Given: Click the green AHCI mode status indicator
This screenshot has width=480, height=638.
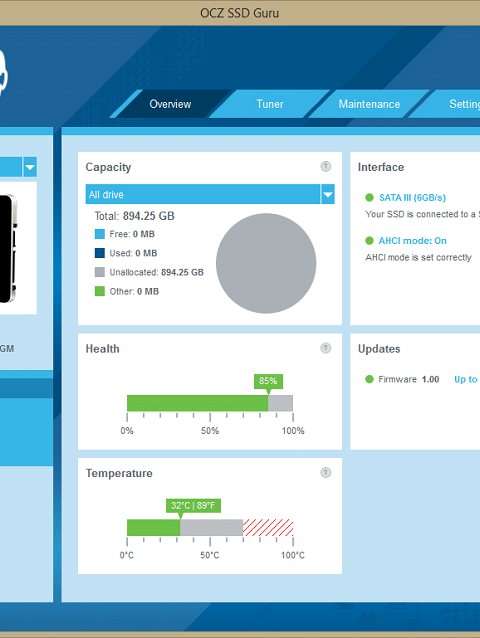Looking at the screenshot, I should pyautogui.click(x=369, y=240).
